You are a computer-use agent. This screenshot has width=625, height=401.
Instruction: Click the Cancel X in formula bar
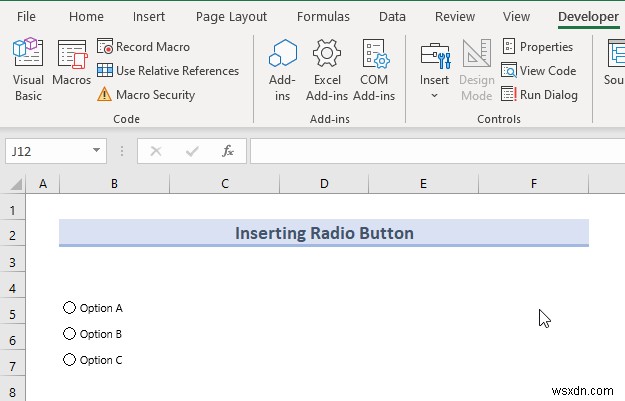tap(156, 151)
